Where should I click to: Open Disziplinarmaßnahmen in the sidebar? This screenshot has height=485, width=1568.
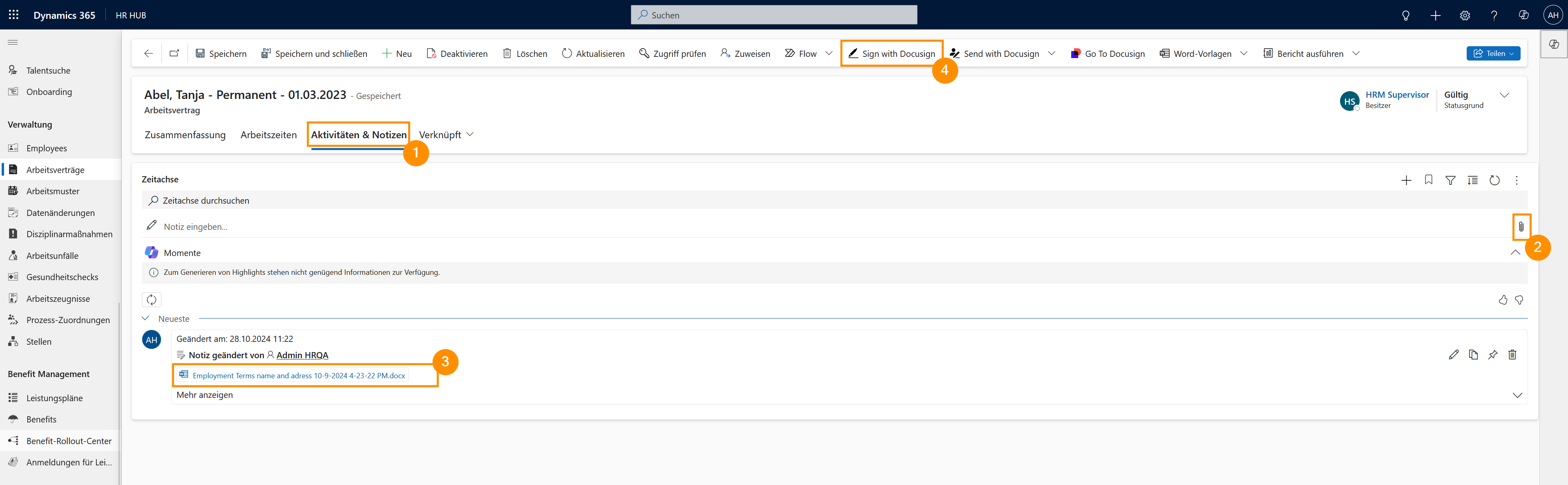pos(69,234)
